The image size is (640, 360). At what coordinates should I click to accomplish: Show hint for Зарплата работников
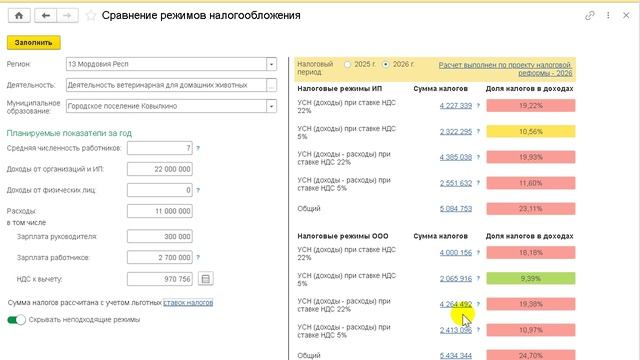coord(198,258)
